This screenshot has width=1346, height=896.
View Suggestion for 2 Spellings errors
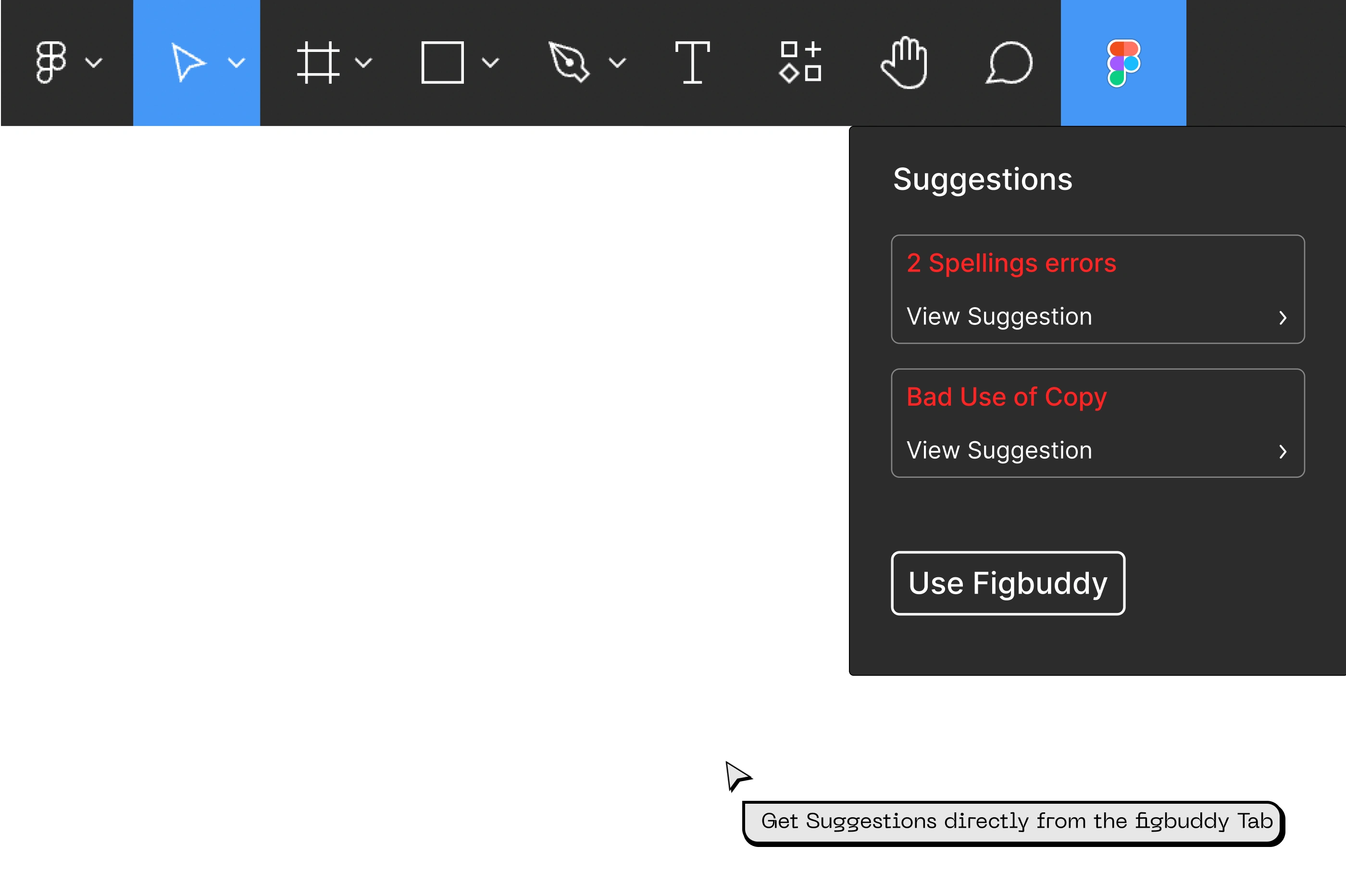(x=999, y=317)
